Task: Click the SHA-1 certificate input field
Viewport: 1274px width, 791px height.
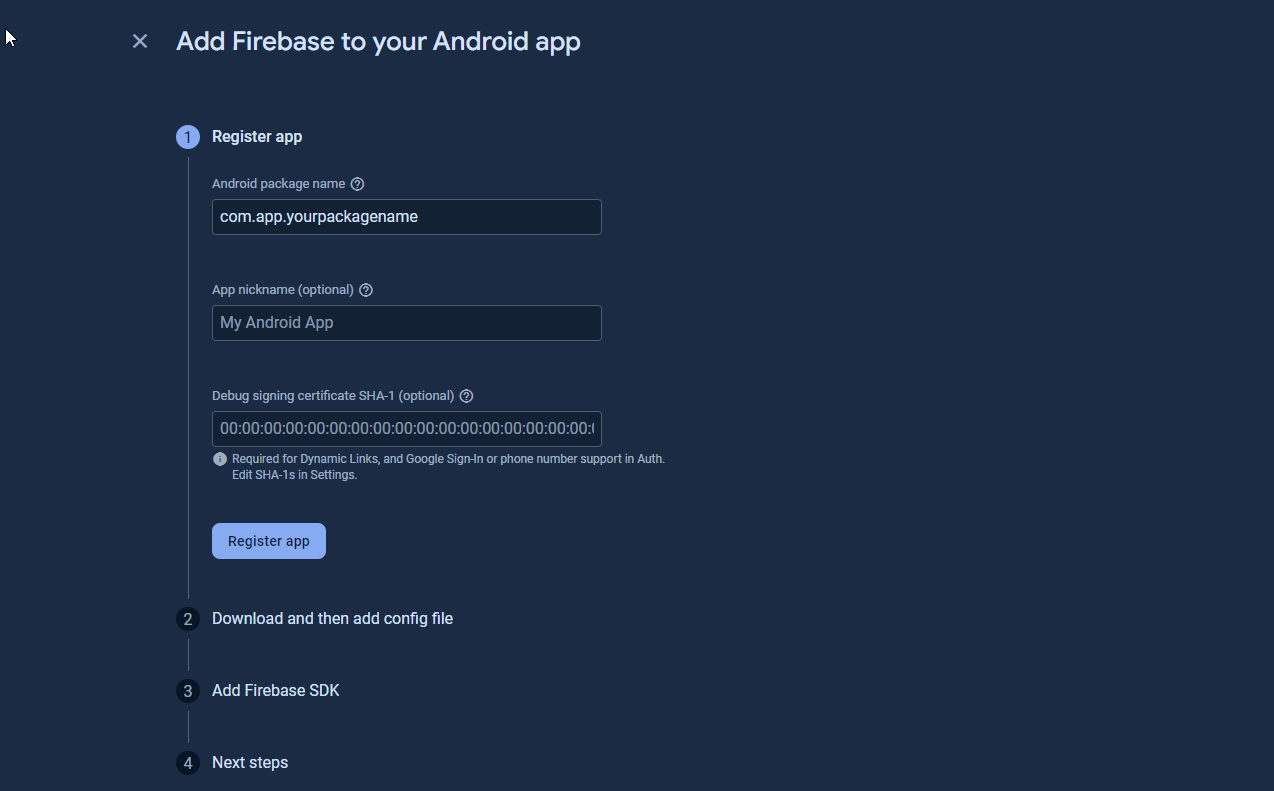Action: coord(406,428)
